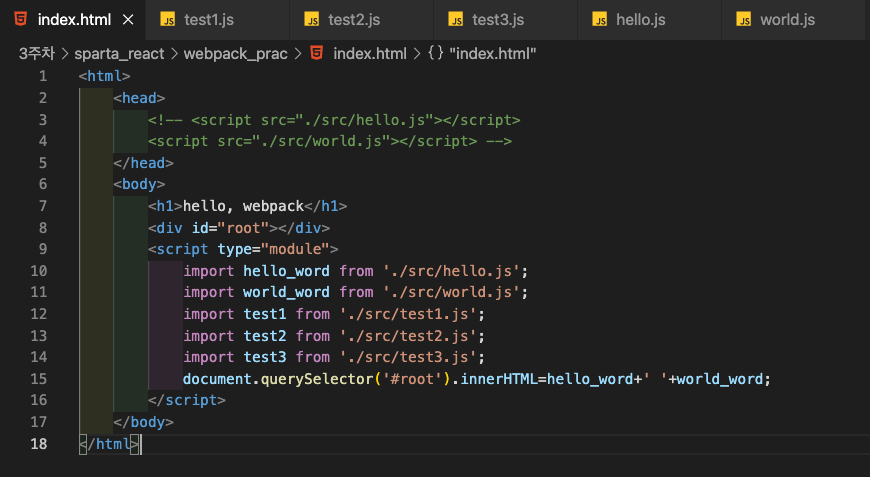Image resolution: width=870 pixels, height=477 pixels.
Task: Select the index.html tab label
Action: coord(74,20)
